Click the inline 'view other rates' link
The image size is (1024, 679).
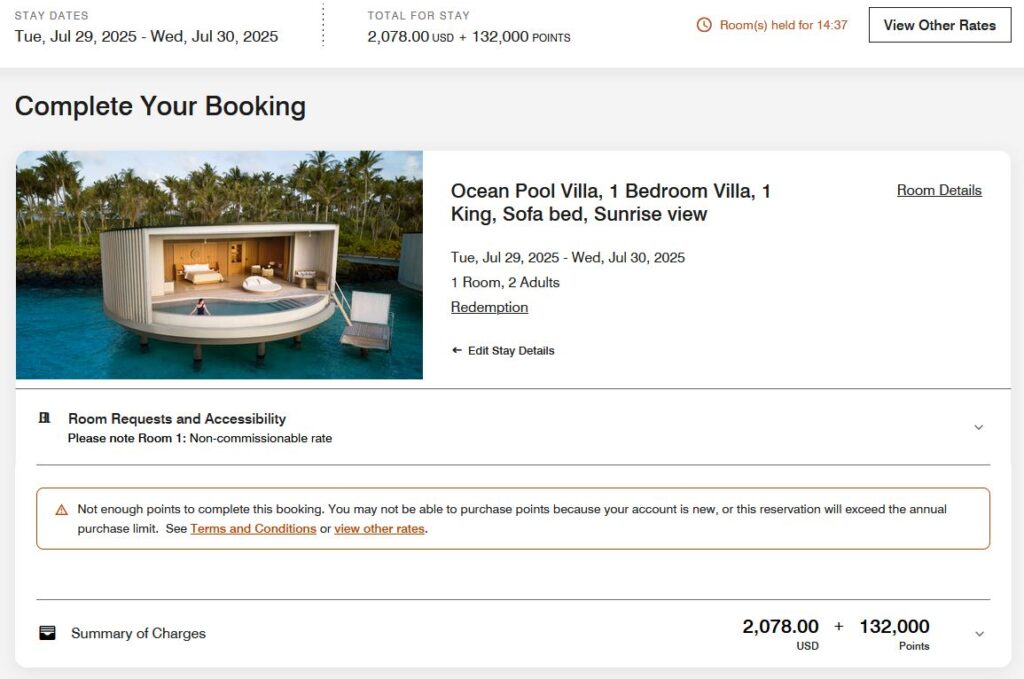pyautogui.click(x=379, y=529)
